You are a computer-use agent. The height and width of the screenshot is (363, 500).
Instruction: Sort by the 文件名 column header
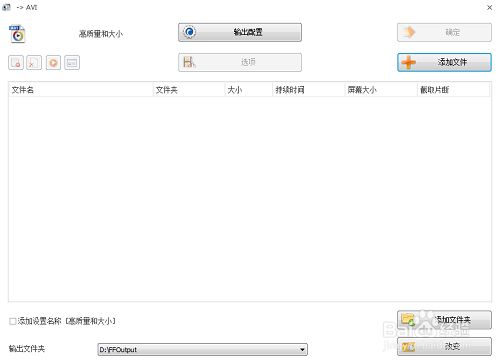tap(81, 90)
